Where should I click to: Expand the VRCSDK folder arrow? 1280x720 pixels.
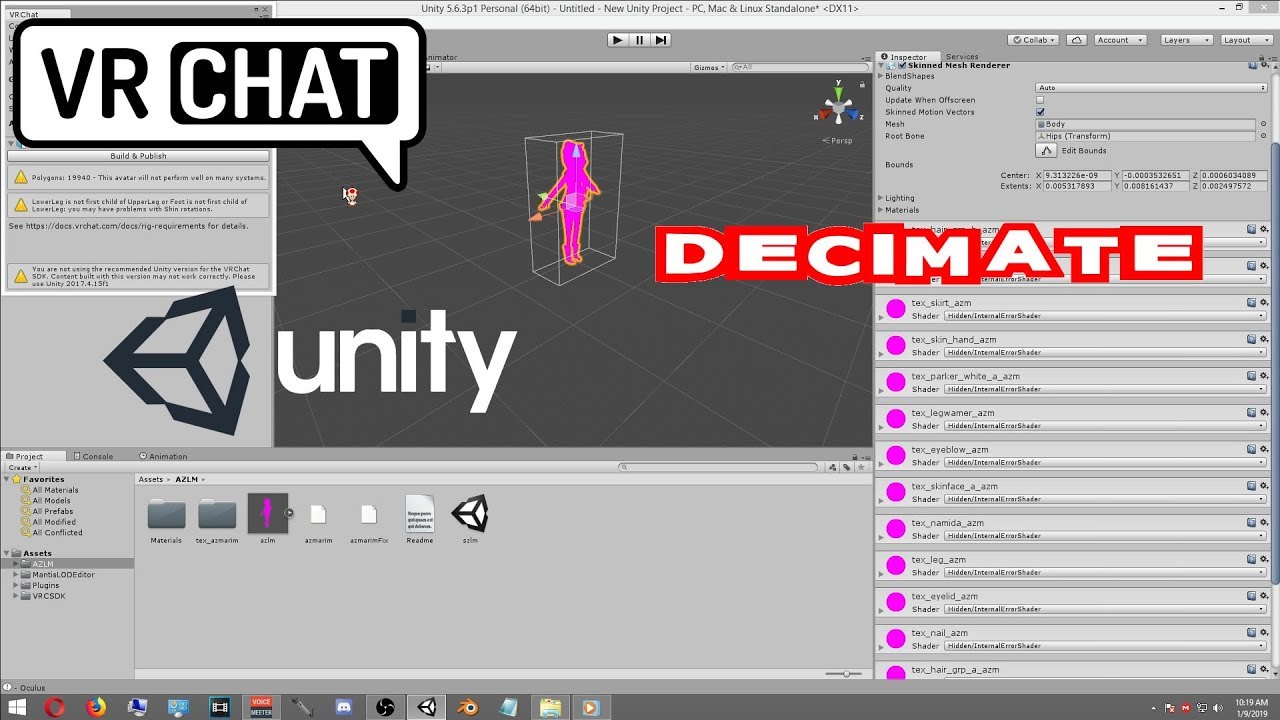(17, 596)
